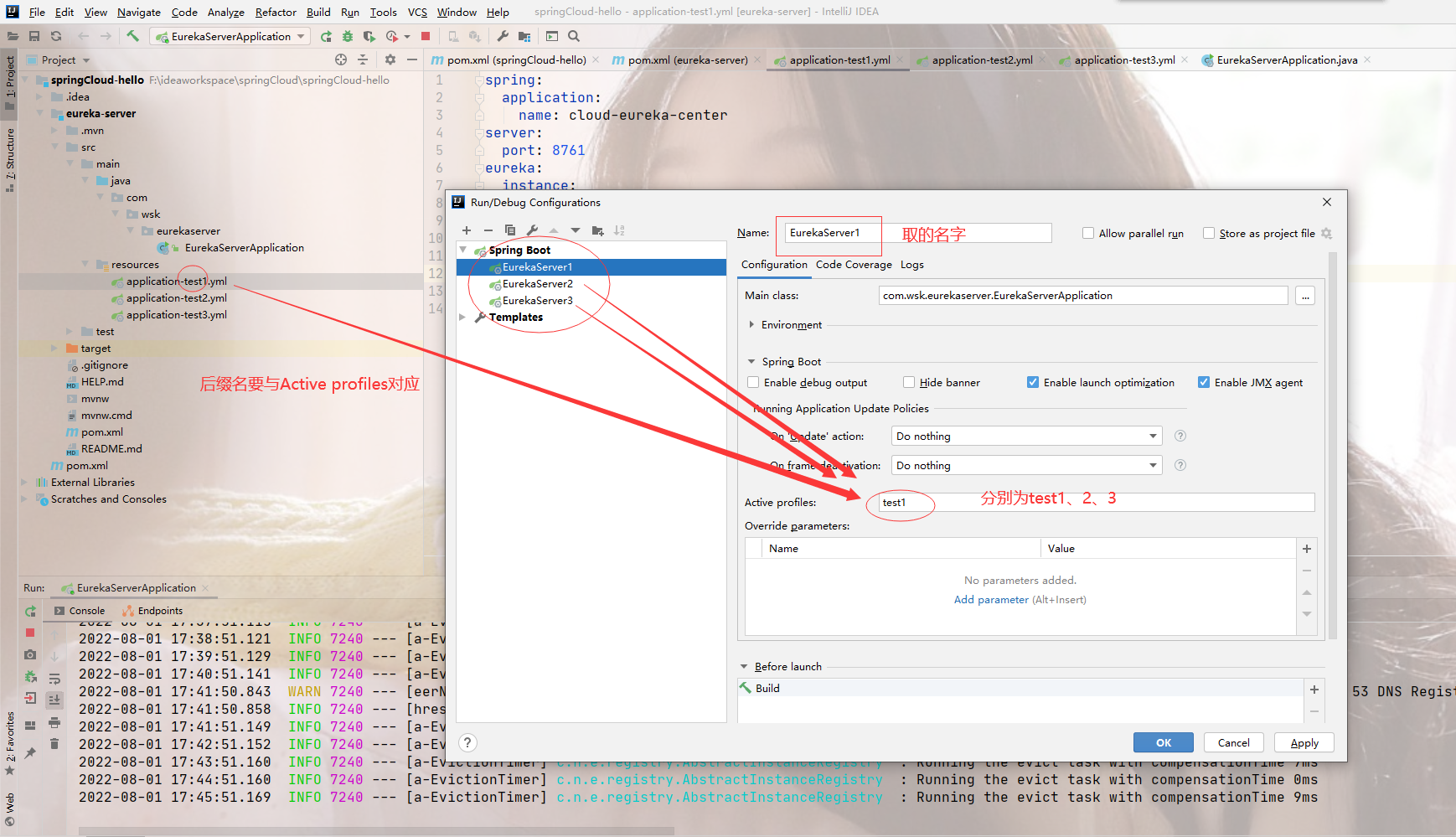Screen dimensions: 1456x837
Task: Uncheck Enable launch optimization
Action: [x=1033, y=383]
